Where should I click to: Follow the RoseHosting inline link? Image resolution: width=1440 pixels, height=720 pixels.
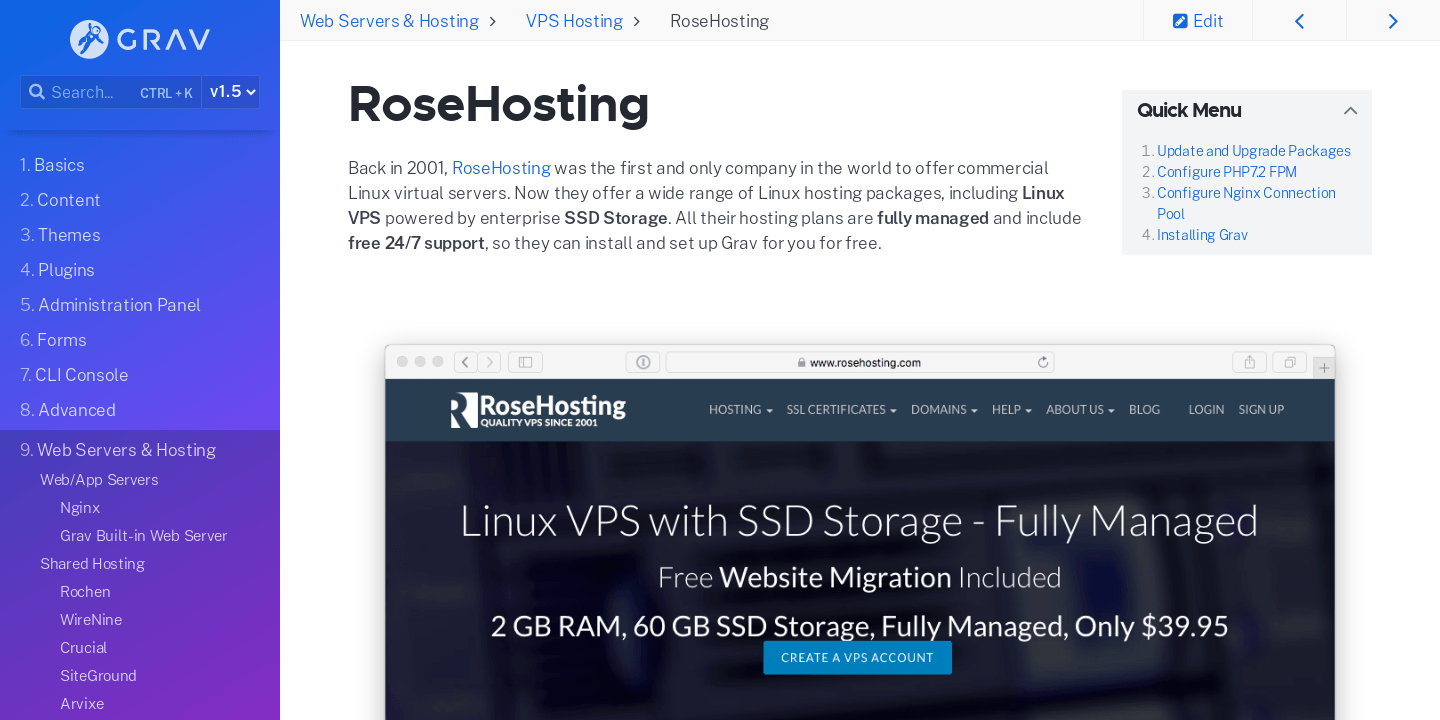coord(501,167)
